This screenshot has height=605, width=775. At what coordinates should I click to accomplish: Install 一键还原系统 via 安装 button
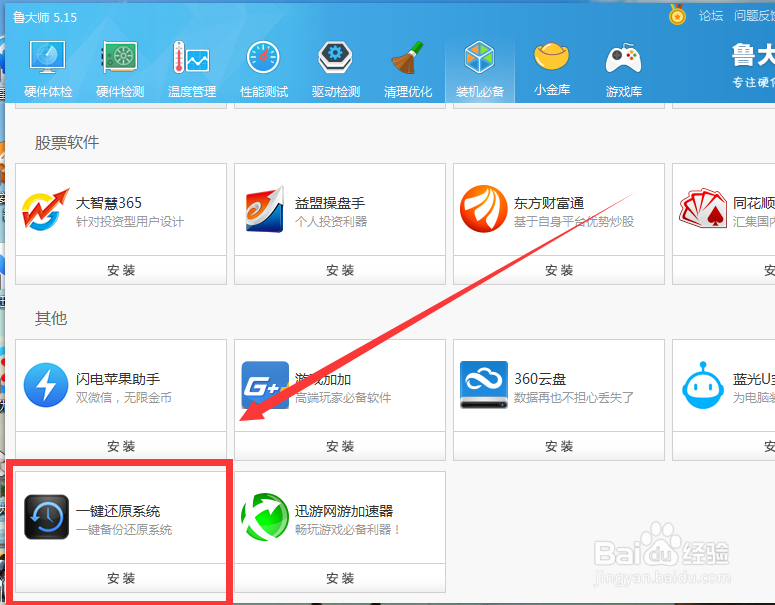click(121, 578)
